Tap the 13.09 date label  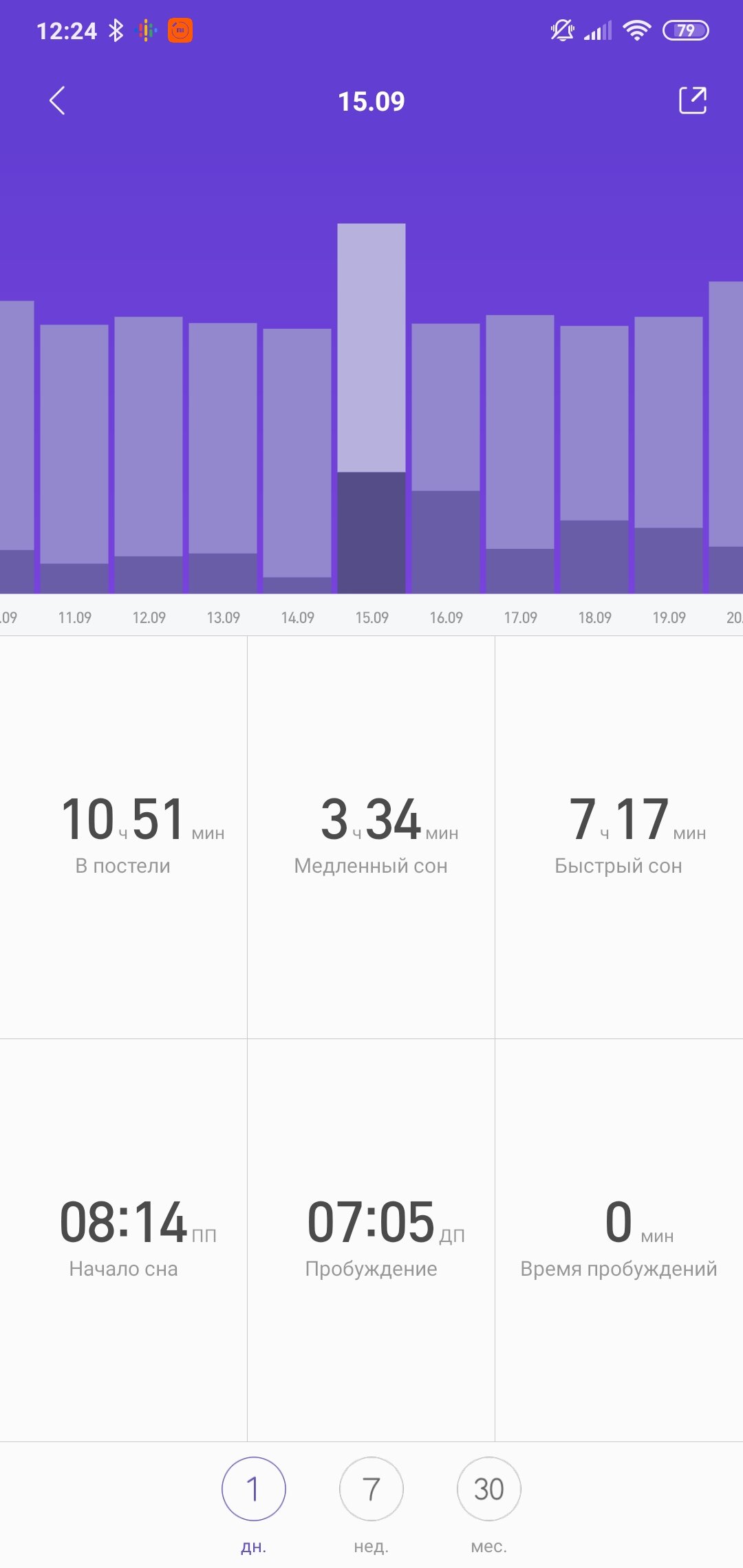pos(223,618)
